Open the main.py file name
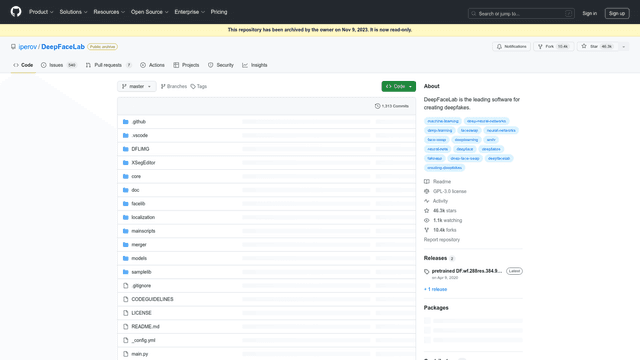This screenshot has width=640, height=360. point(140,354)
